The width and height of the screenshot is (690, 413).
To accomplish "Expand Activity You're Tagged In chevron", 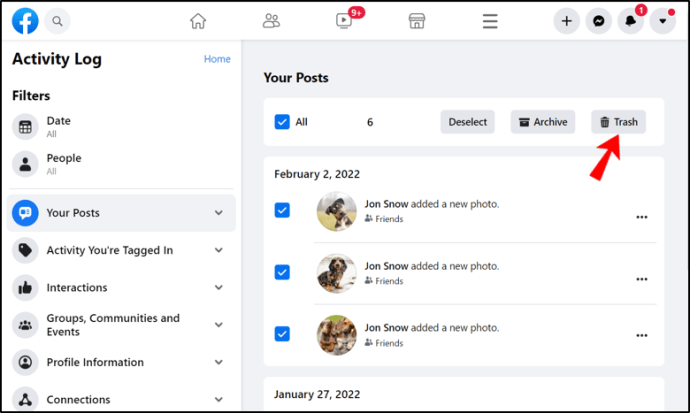I will tap(219, 250).
